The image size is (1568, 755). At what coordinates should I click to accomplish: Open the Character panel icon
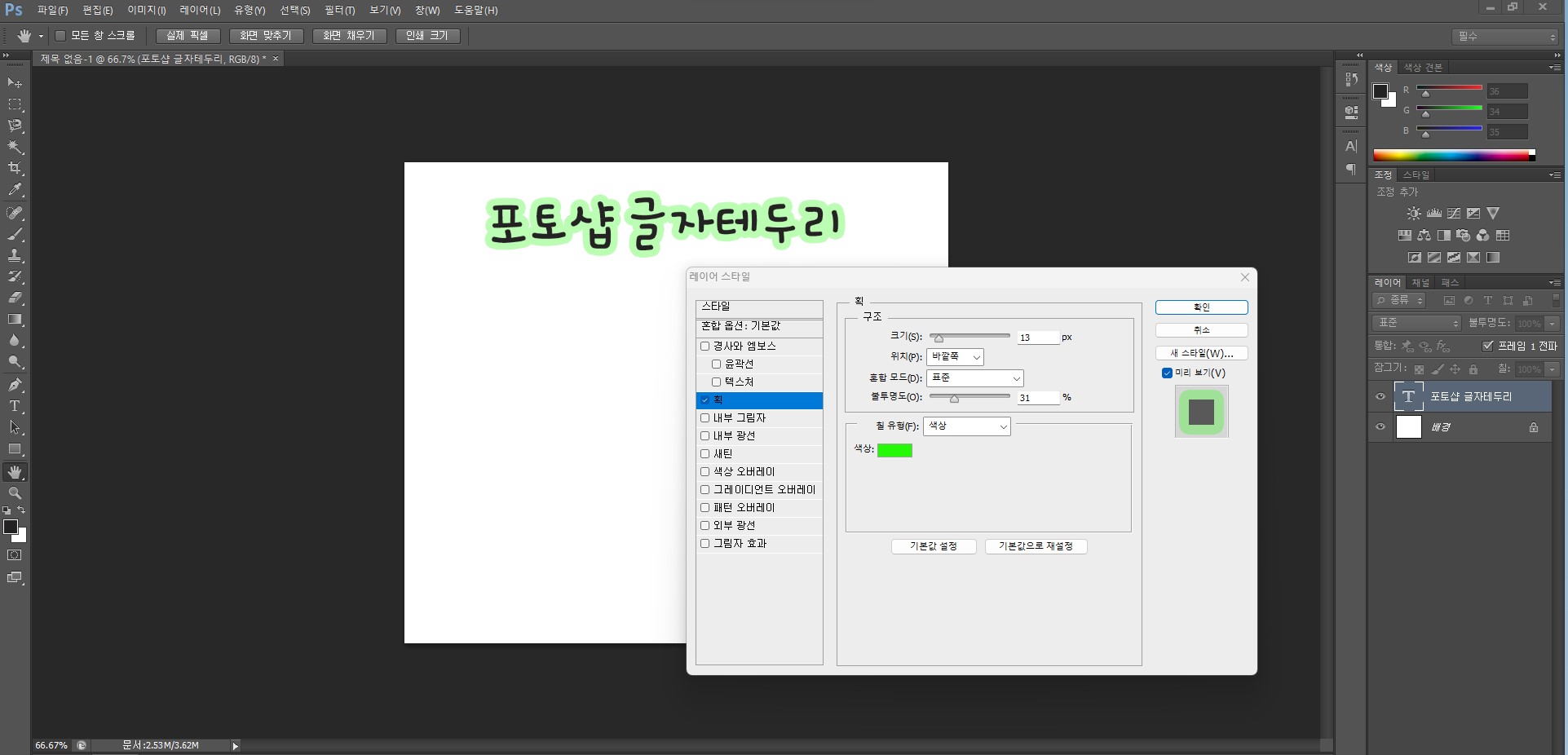[1351, 147]
